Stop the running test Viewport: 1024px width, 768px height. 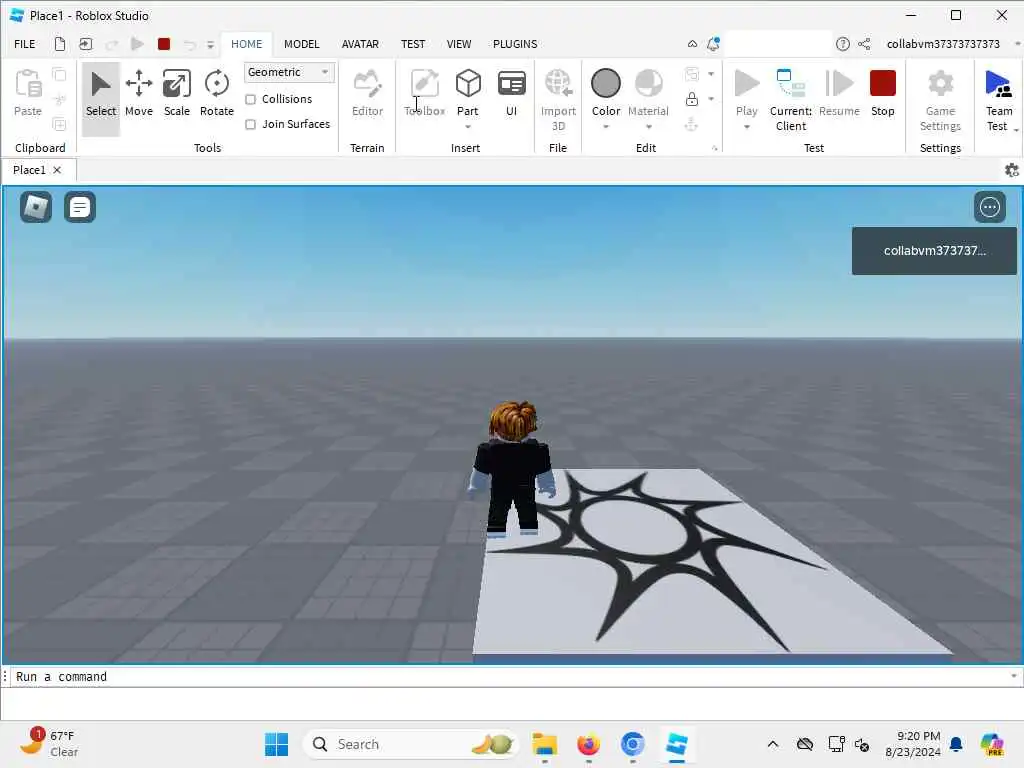pos(882,95)
